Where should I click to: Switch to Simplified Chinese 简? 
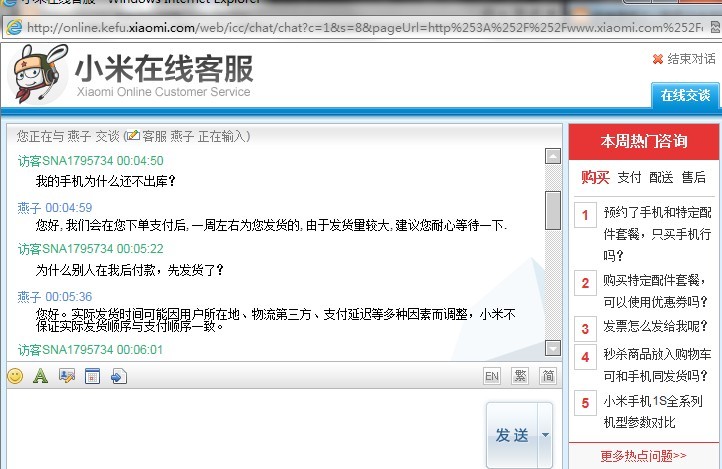(548, 376)
